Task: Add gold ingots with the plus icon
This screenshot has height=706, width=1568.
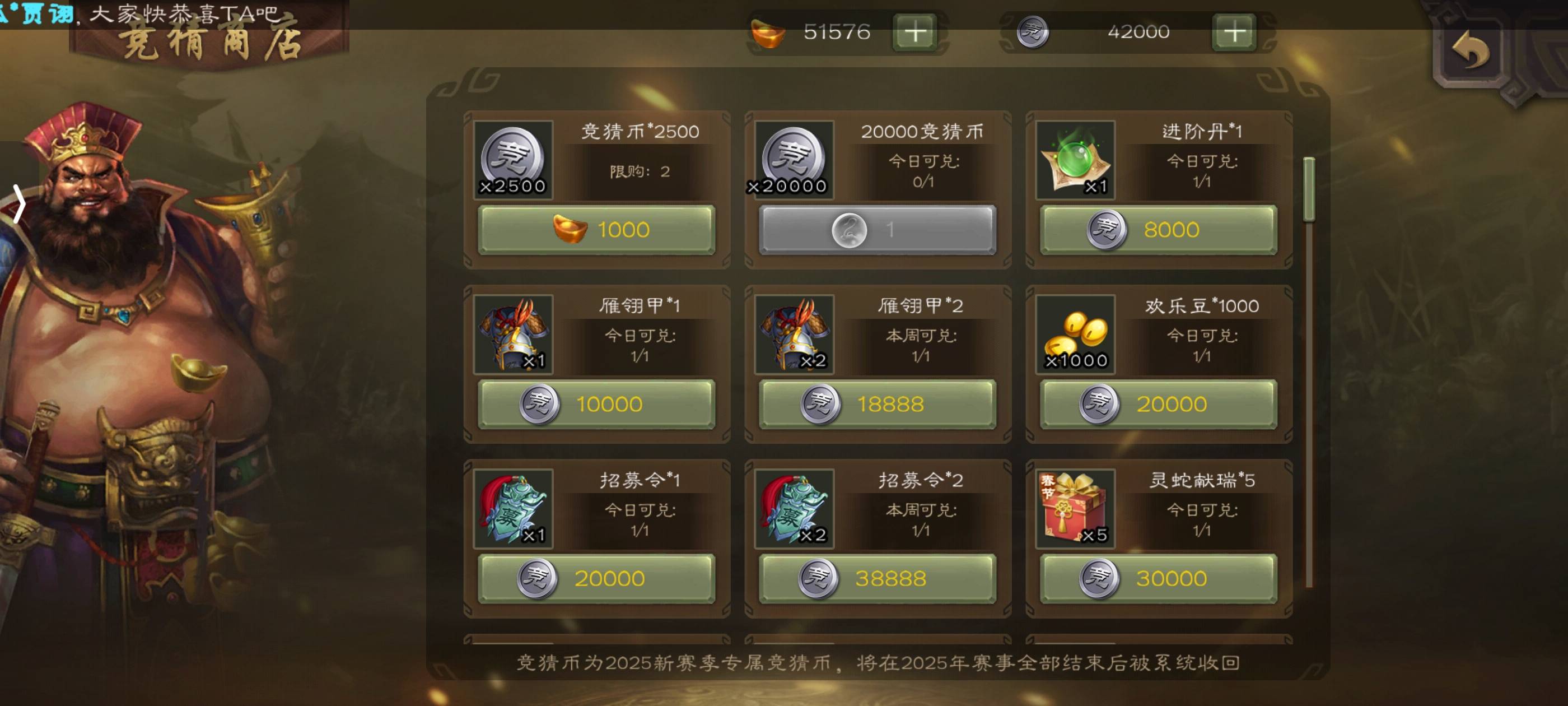Action: 915,32
